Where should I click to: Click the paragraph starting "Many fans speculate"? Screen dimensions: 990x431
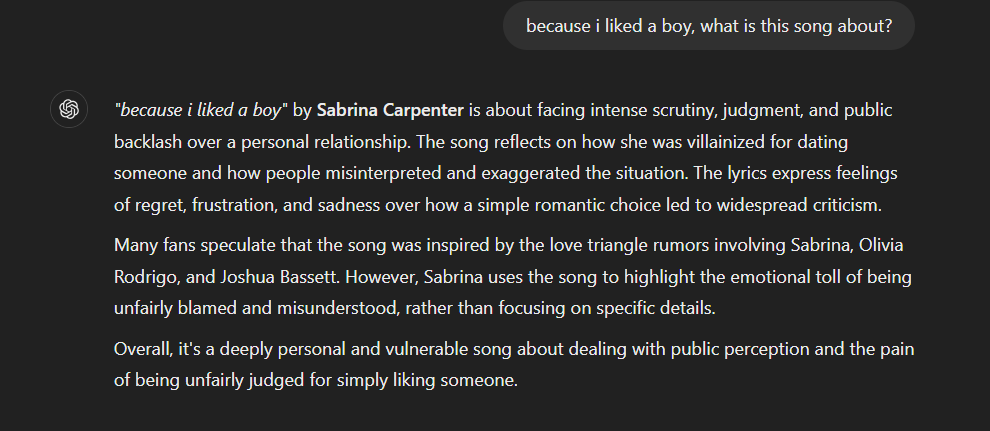click(x=513, y=276)
